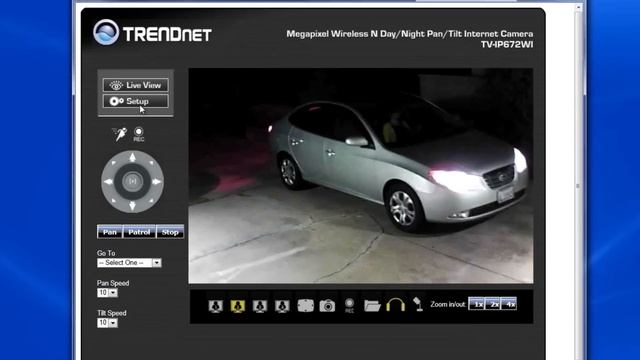640x360 pixels.
Task: Toggle the REC indicator above the pan pad
Action: [x=139, y=134]
